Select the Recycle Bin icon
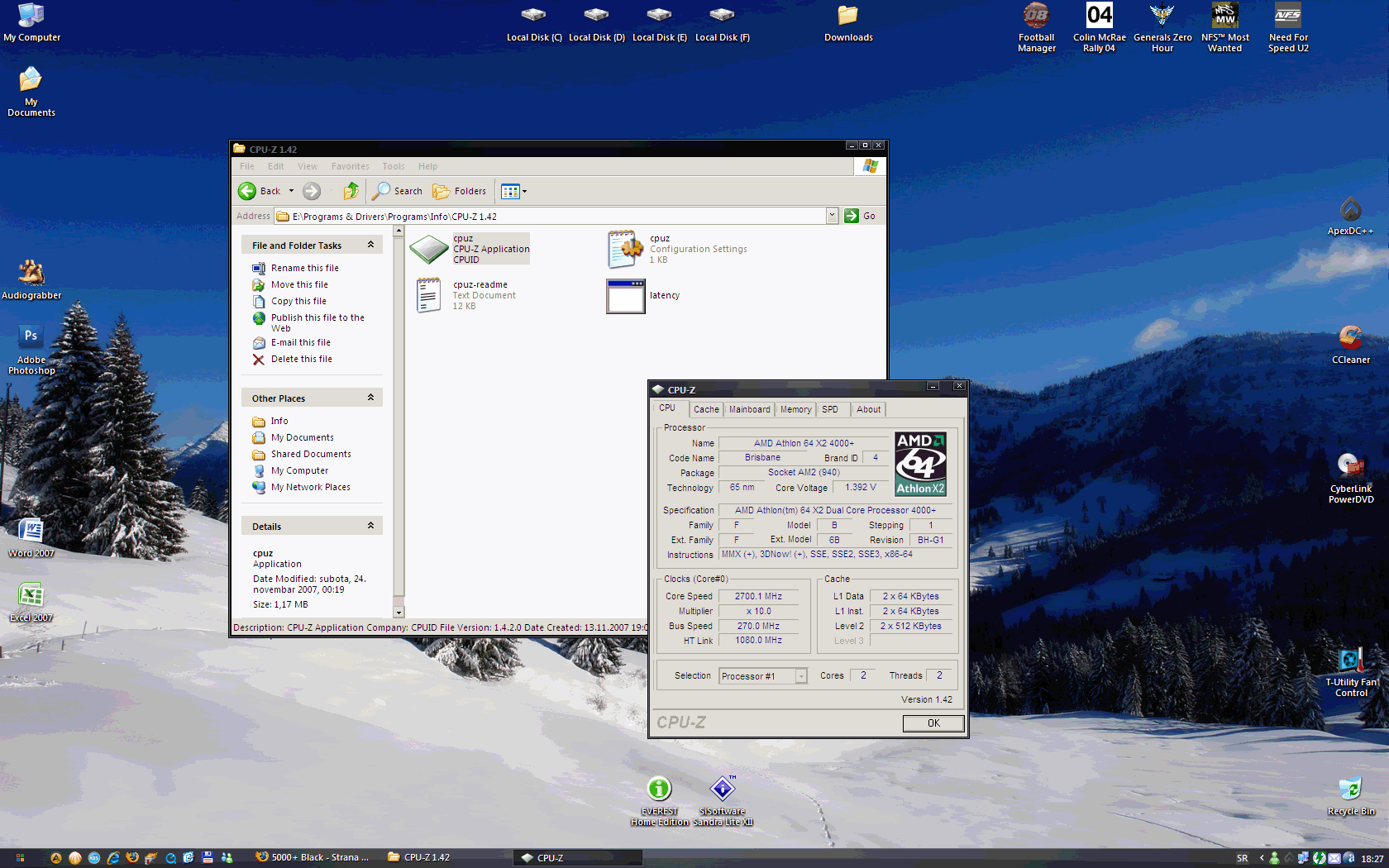Viewport: 1389px width, 868px height. (1351, 797)
